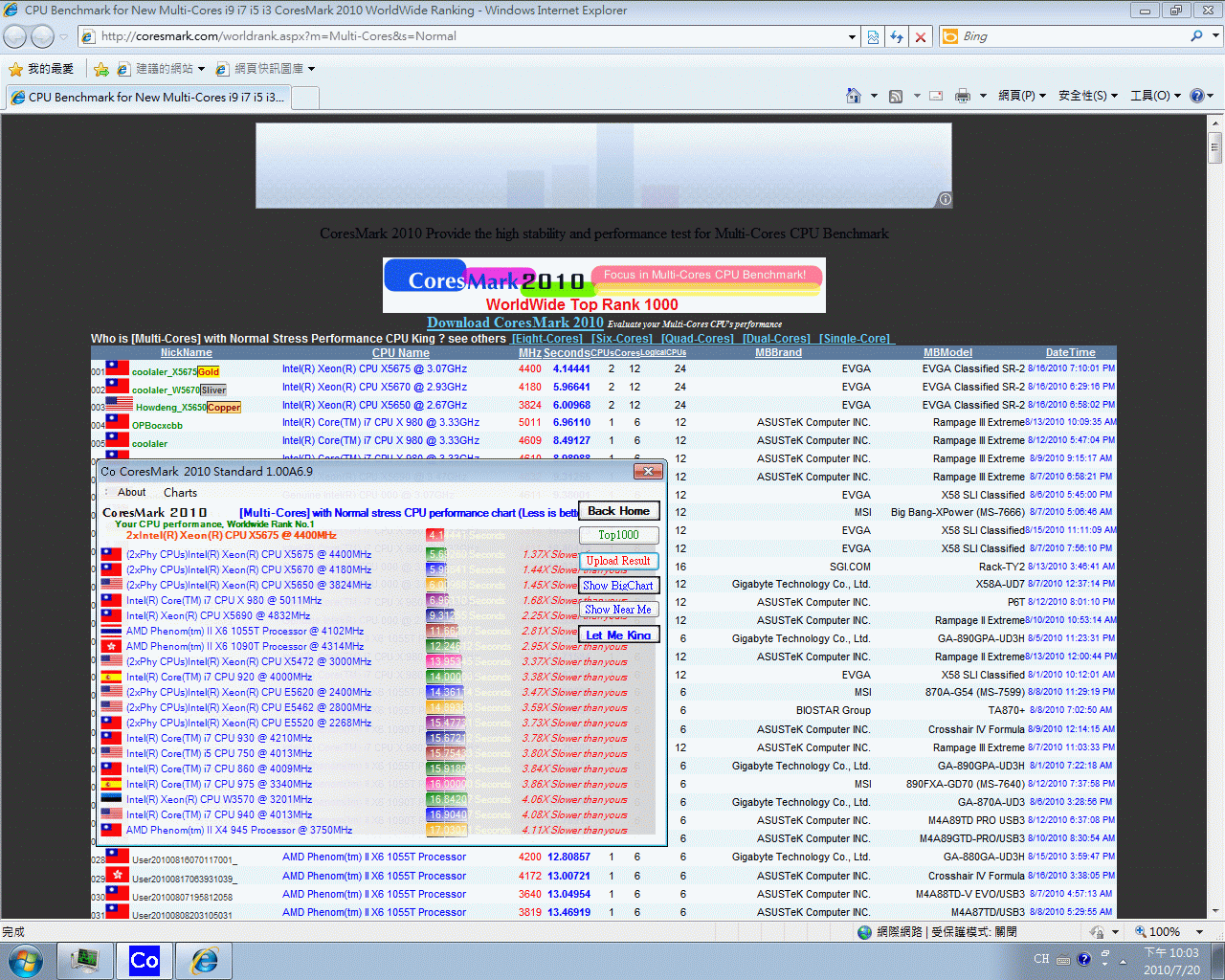Open the [Eight-Cores] ranking link
1225x980 pixels.
tap(546, 339)
